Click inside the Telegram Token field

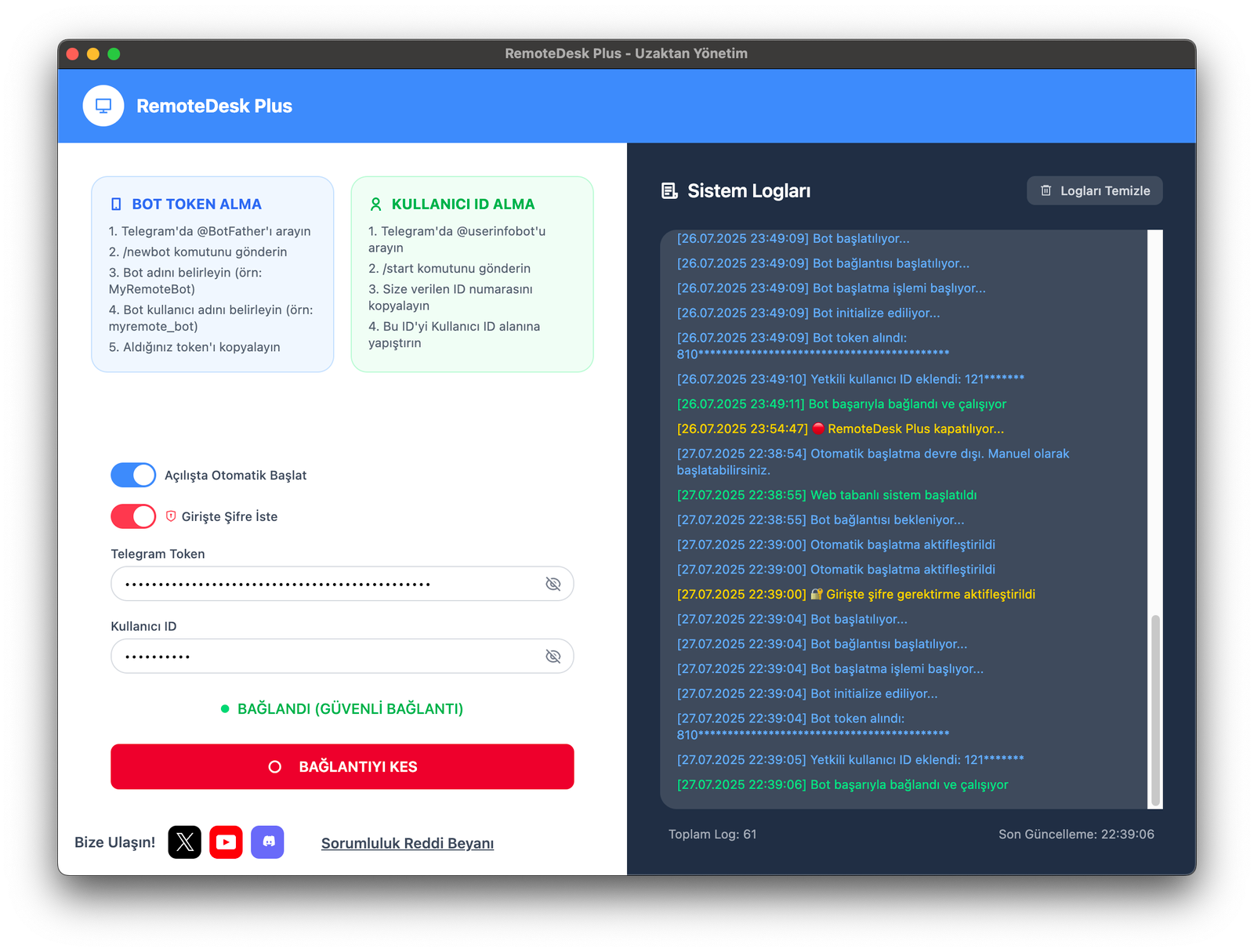coord(329,584)
